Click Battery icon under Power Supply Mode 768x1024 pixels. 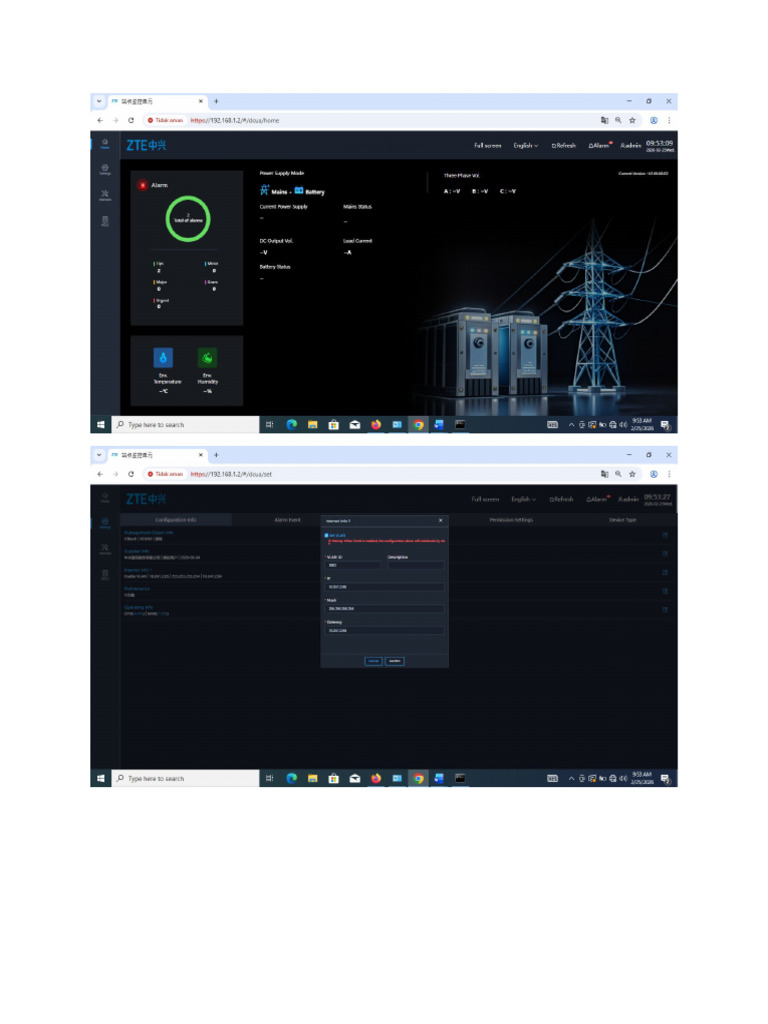298,191
